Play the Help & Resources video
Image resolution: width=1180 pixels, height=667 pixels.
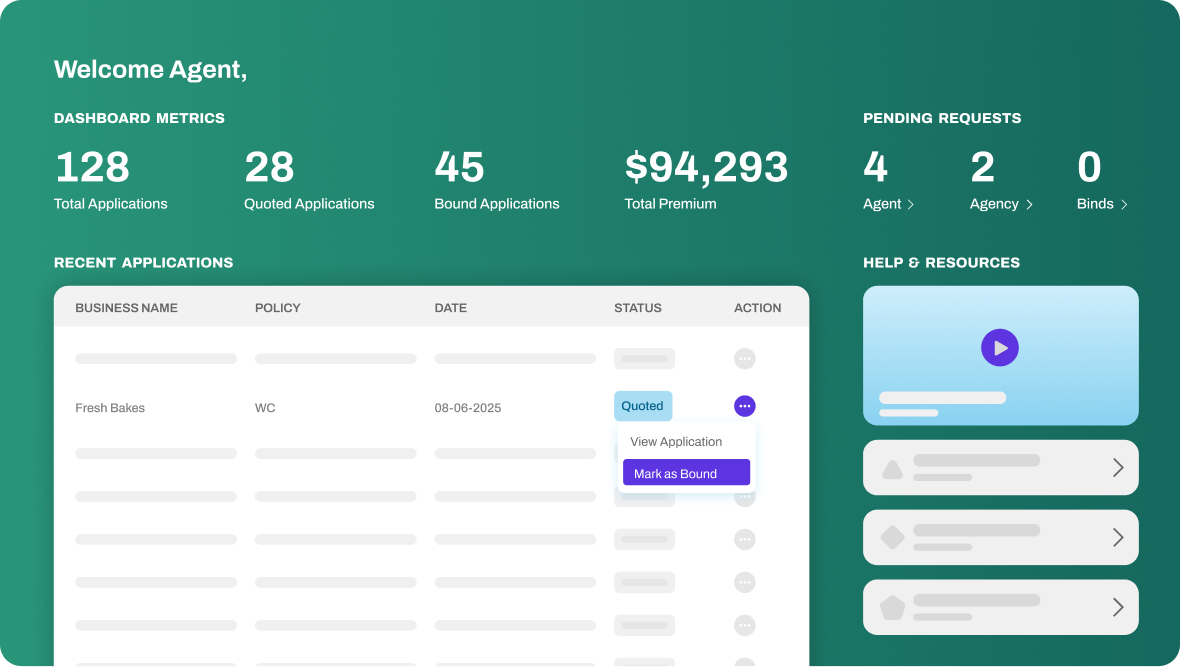click(999, 348)
